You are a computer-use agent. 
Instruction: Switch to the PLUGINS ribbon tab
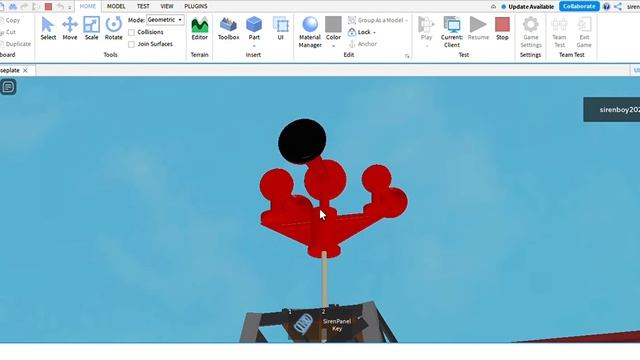(x=196, y=7)
